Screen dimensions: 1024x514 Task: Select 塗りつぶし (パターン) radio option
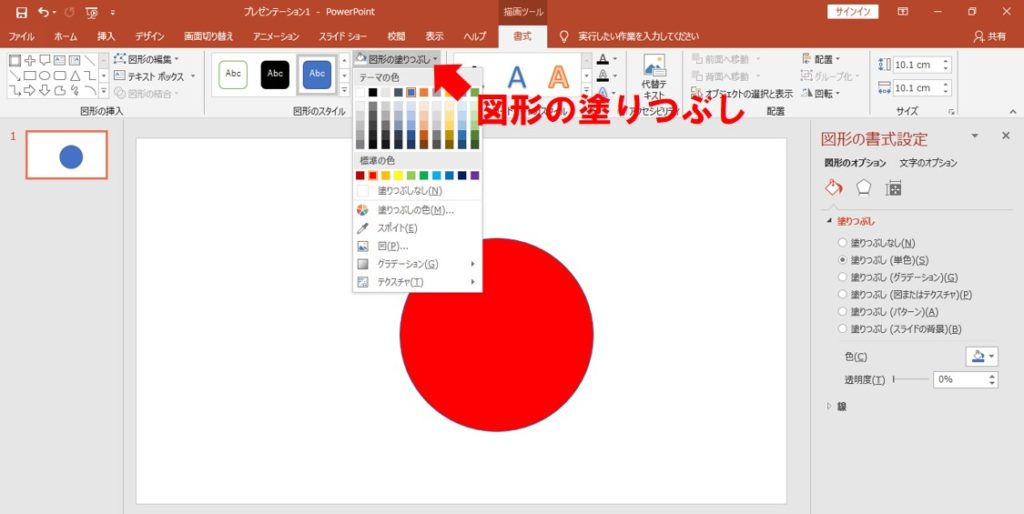point(843,312)
